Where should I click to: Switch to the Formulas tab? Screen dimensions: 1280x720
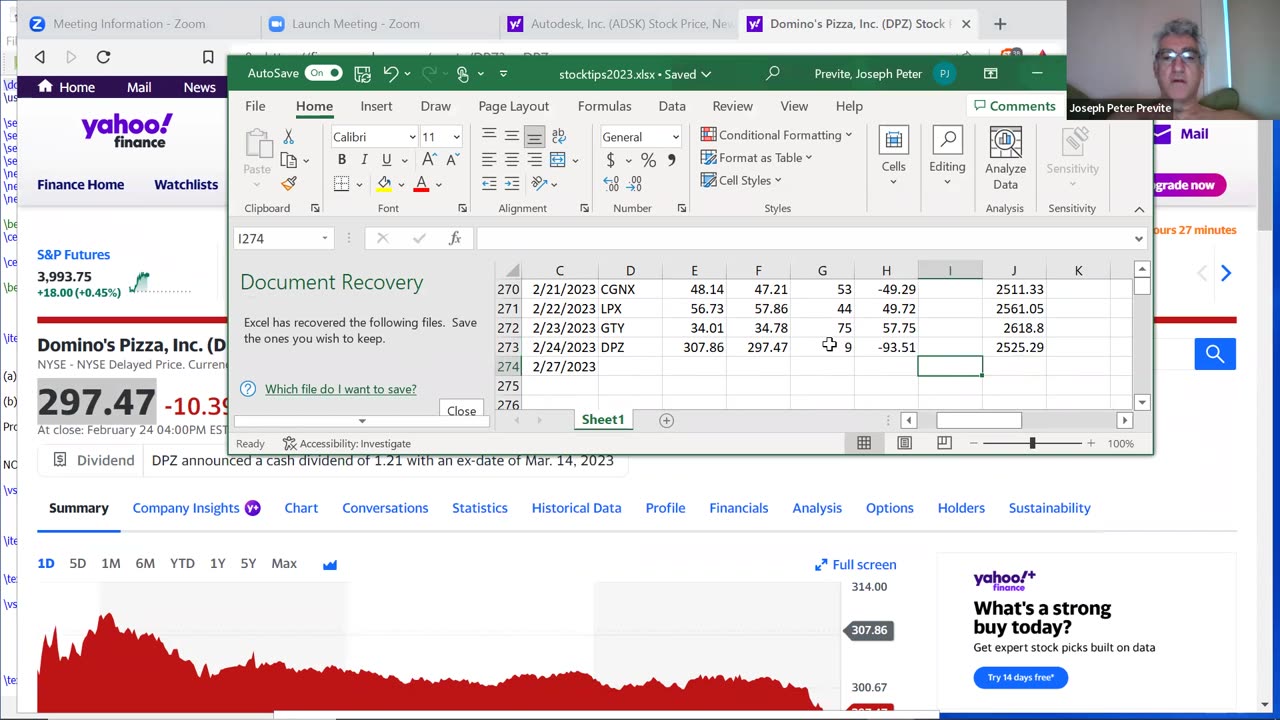[604, 106]
